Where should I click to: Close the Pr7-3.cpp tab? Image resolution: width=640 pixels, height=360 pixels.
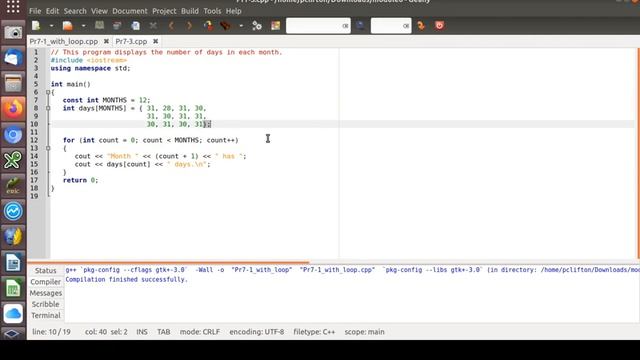[156, 41]
